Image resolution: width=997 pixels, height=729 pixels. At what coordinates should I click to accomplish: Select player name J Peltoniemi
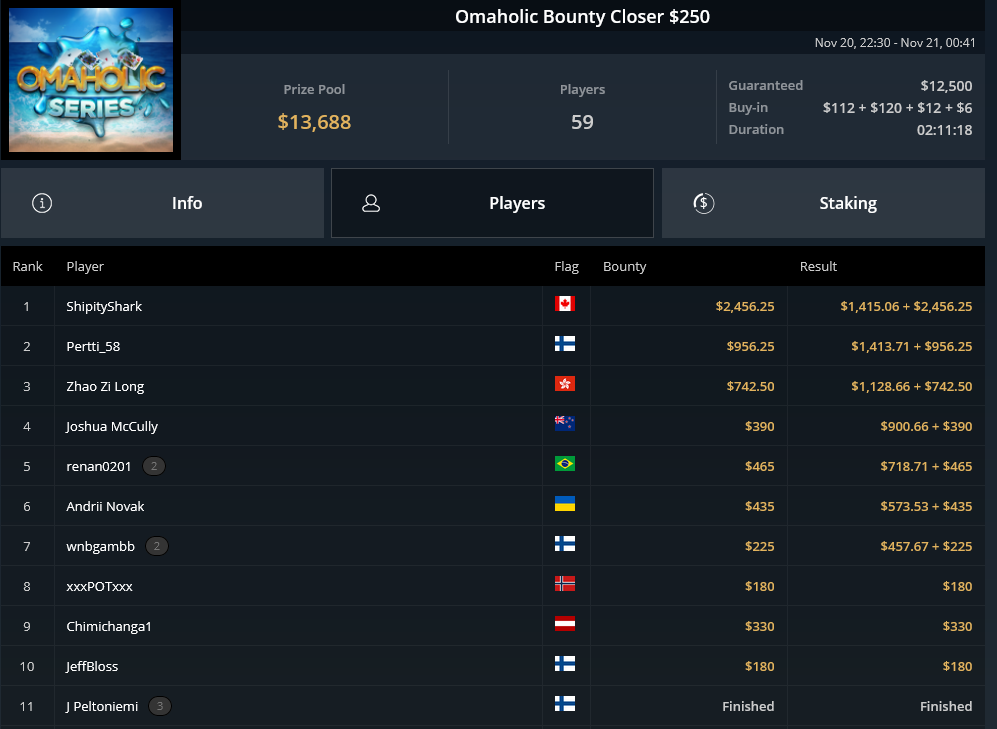[102, 706]
